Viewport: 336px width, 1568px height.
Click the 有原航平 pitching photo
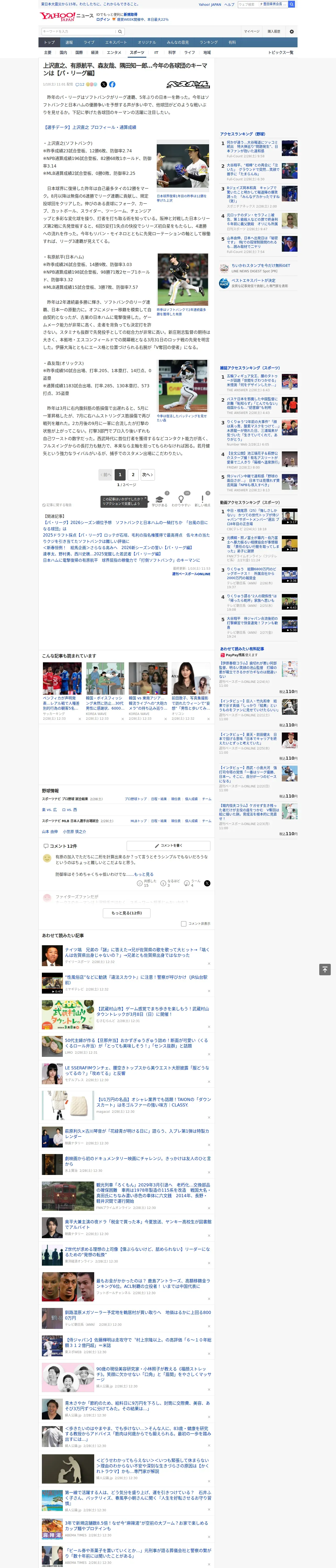click(182, 279)
